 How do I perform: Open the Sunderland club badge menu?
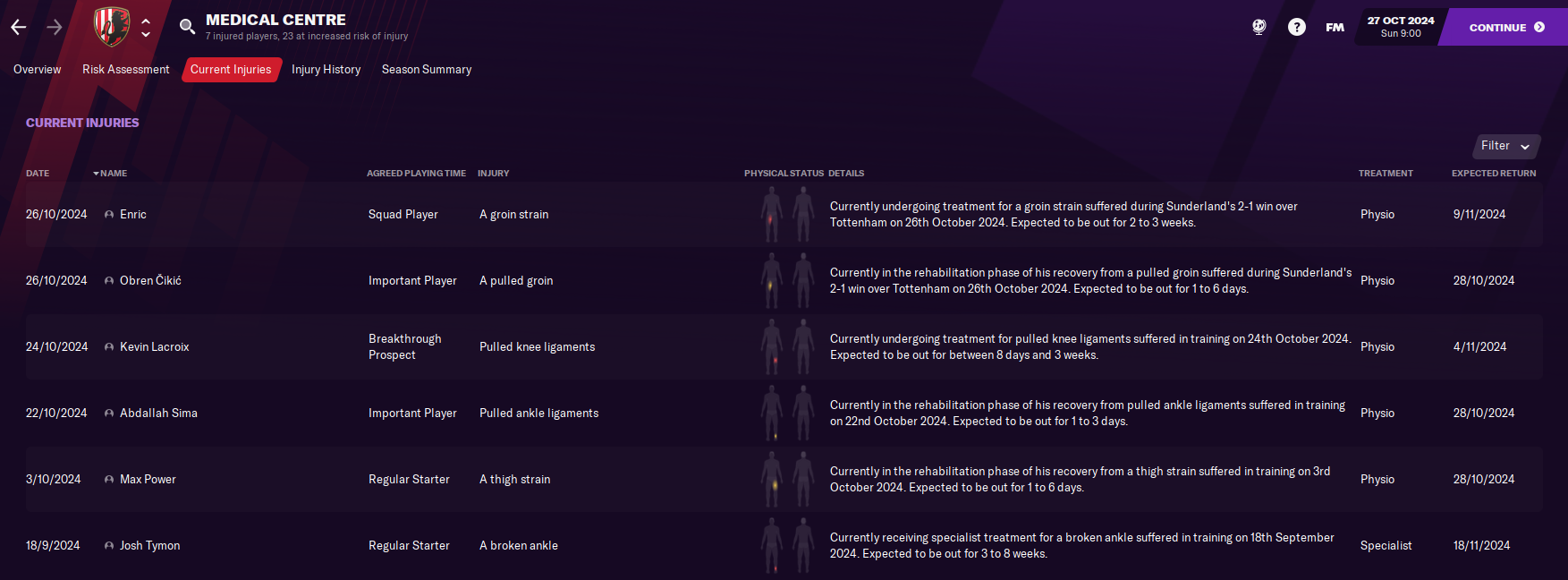112,27
